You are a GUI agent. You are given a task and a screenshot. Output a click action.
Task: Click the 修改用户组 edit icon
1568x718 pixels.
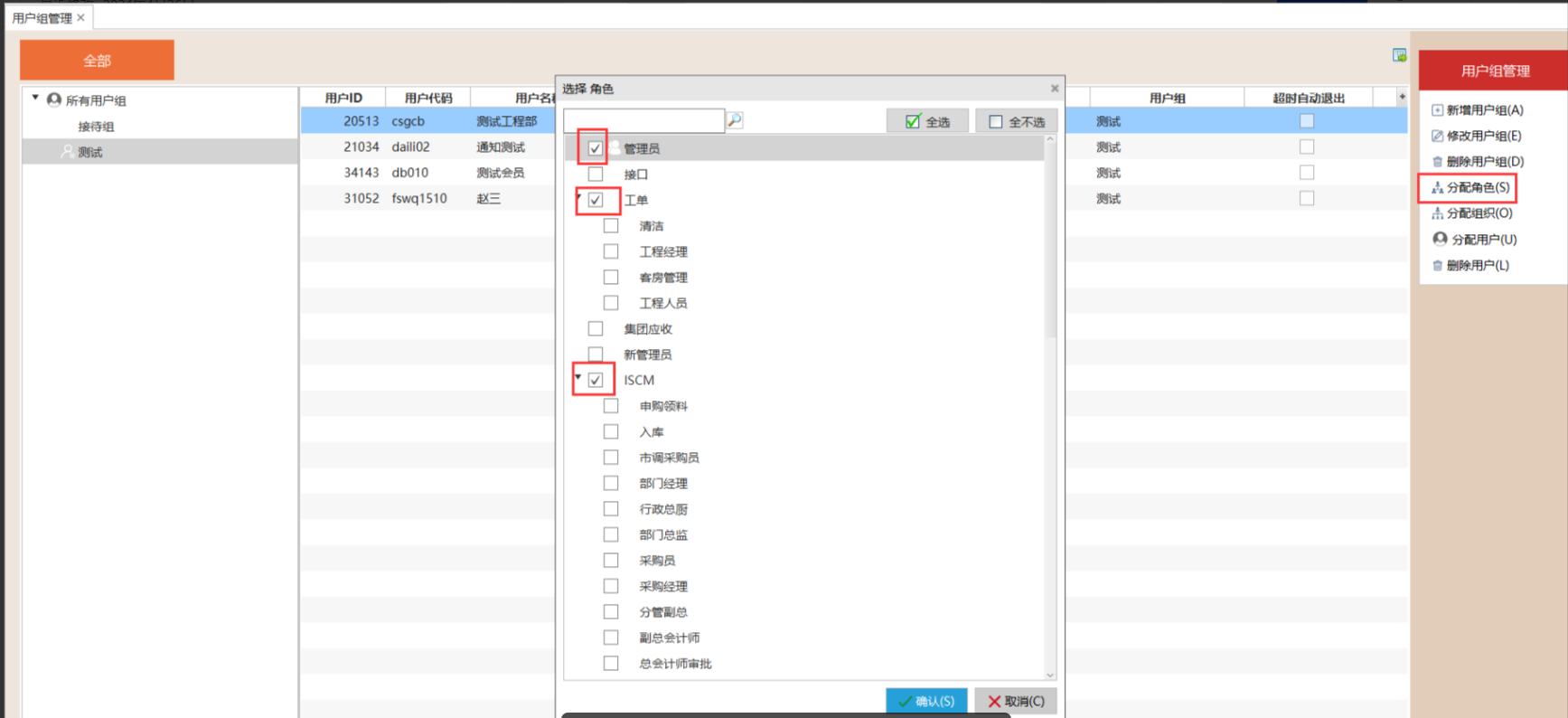pyautogui.click(x=1437, y=137)
